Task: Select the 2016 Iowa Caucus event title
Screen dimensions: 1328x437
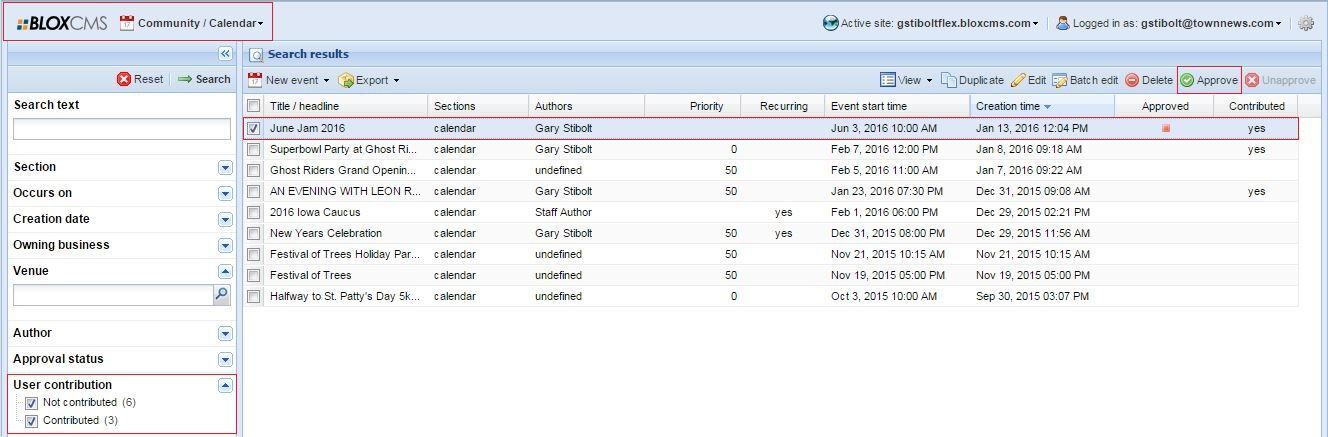Action: (315, 212)
